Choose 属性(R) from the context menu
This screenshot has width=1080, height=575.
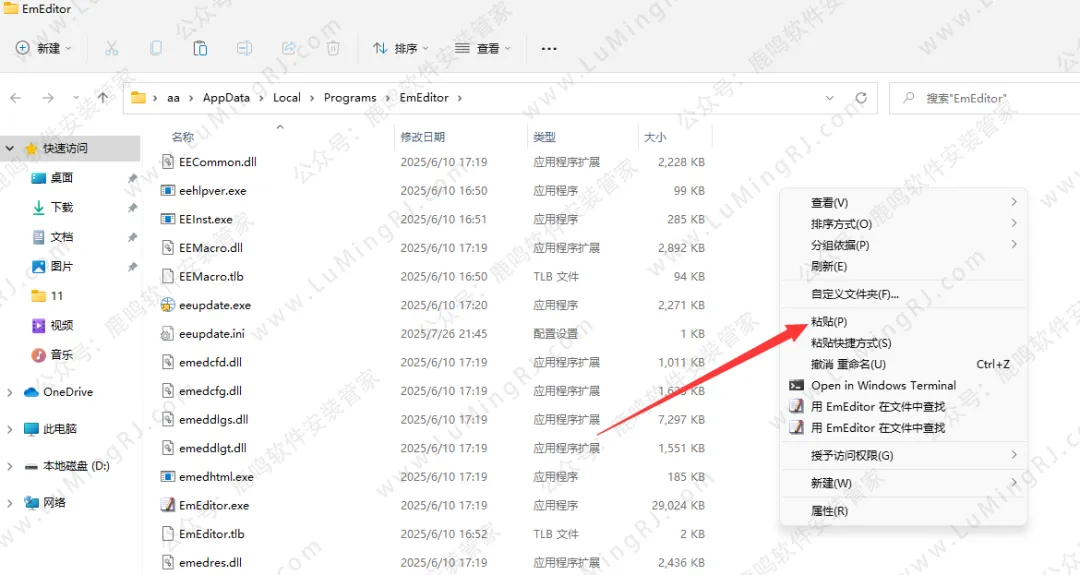829,511
